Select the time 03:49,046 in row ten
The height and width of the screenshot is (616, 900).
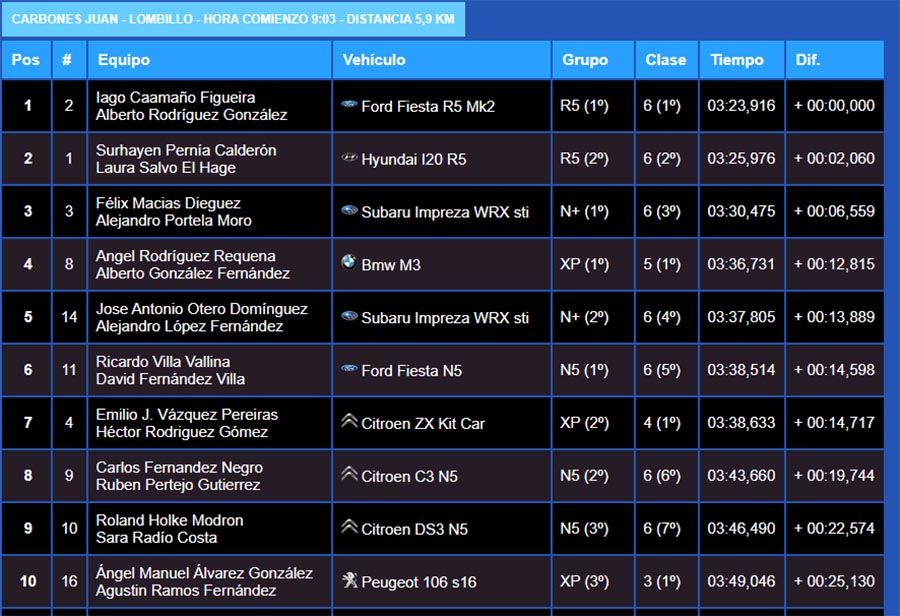741,581
